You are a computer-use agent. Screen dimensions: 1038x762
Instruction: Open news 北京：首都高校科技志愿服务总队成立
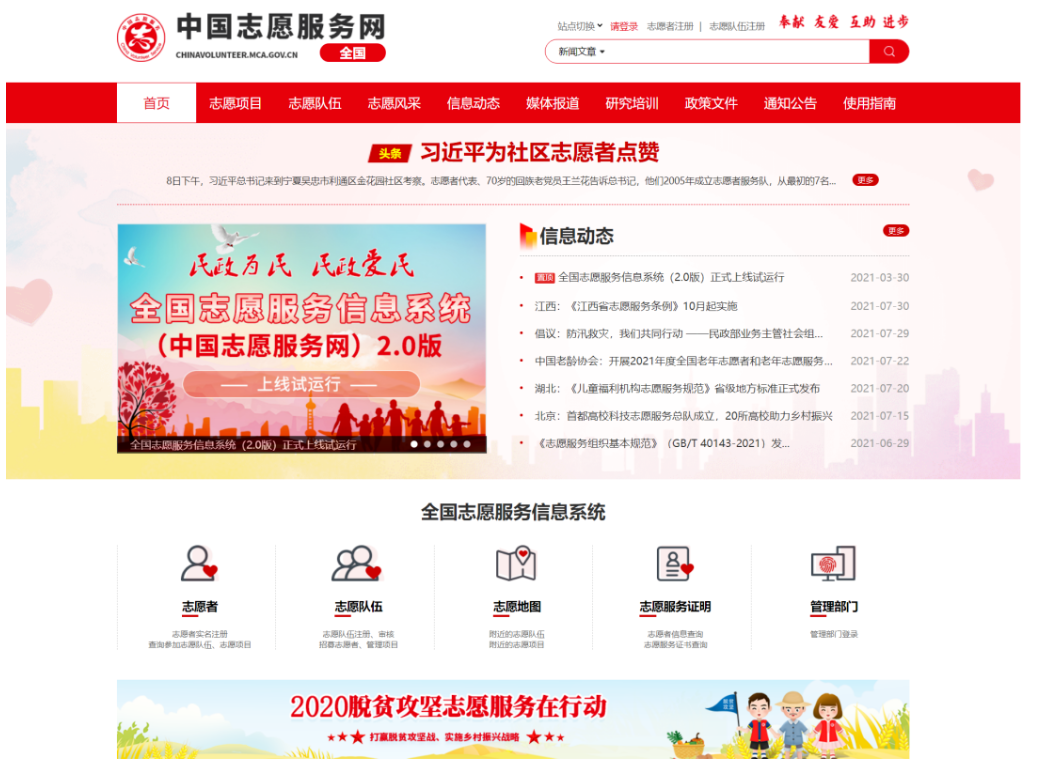(683, 416)
